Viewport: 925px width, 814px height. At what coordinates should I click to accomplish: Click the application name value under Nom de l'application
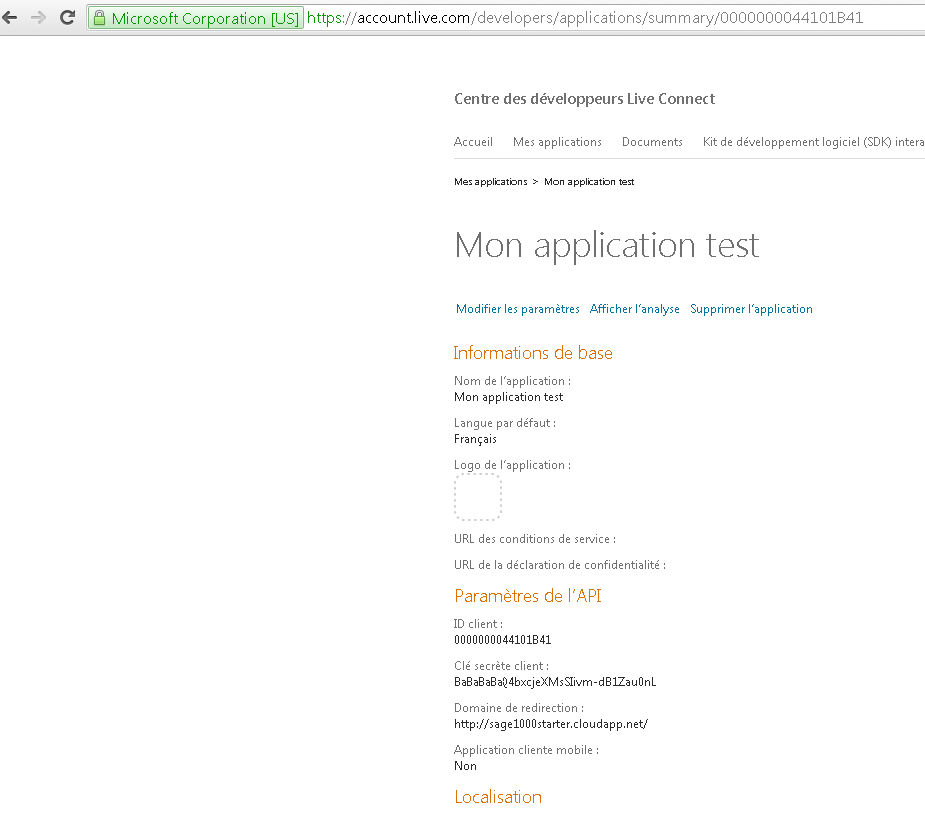[x=508, y=397]
